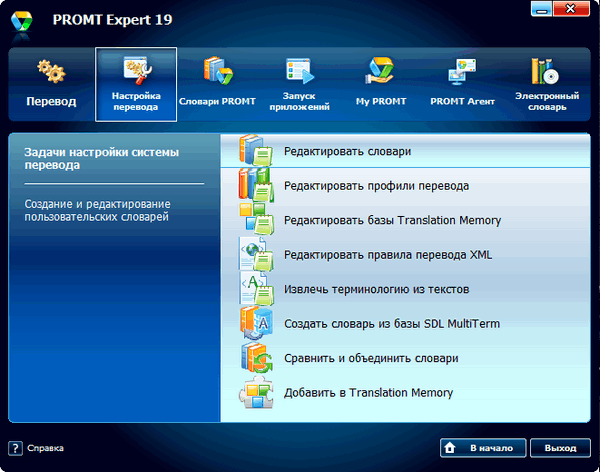Click the PROMT Агент monitor icon
This screenshot has width=600, height=472.
point(463,72)
